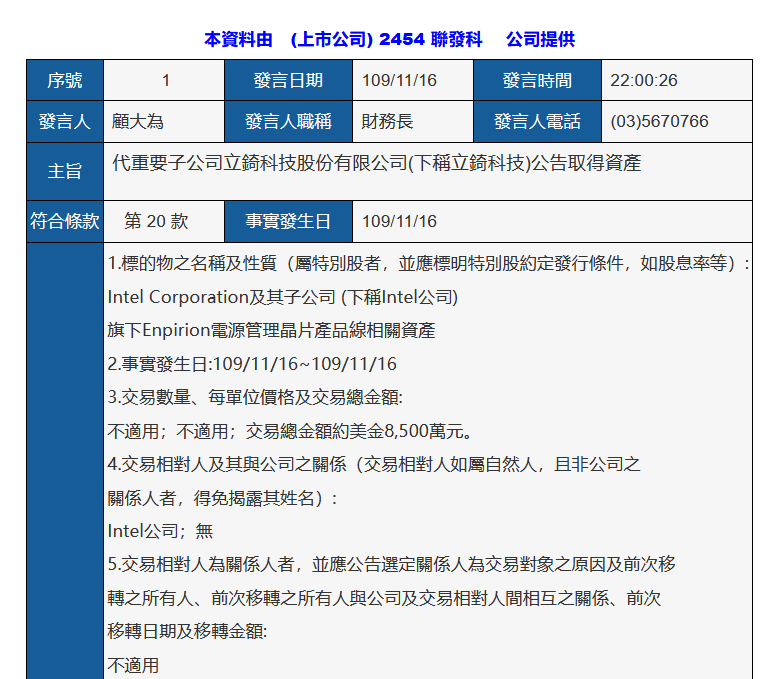Select the '事實發生日' header cell
The width and height of the screenshot is (783, 679).
[288, 221]
